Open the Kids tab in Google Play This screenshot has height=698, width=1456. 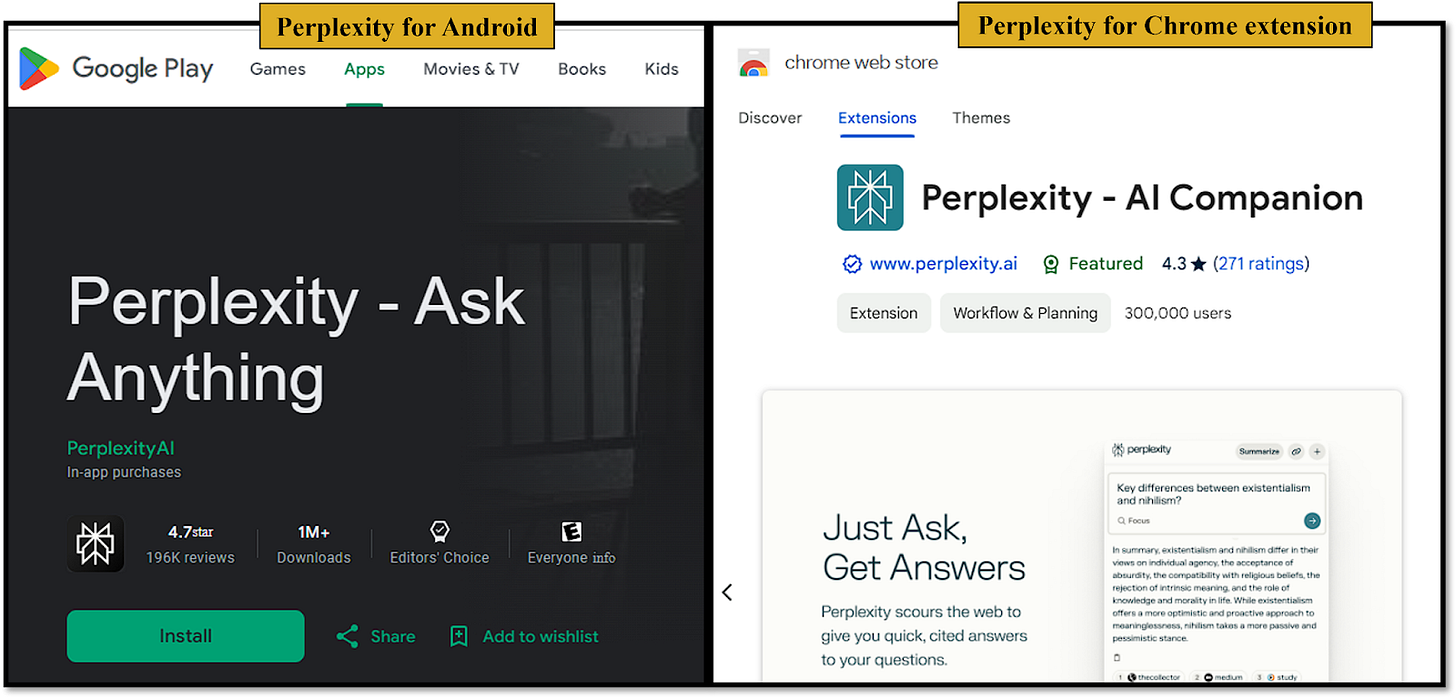coord(661,69)
